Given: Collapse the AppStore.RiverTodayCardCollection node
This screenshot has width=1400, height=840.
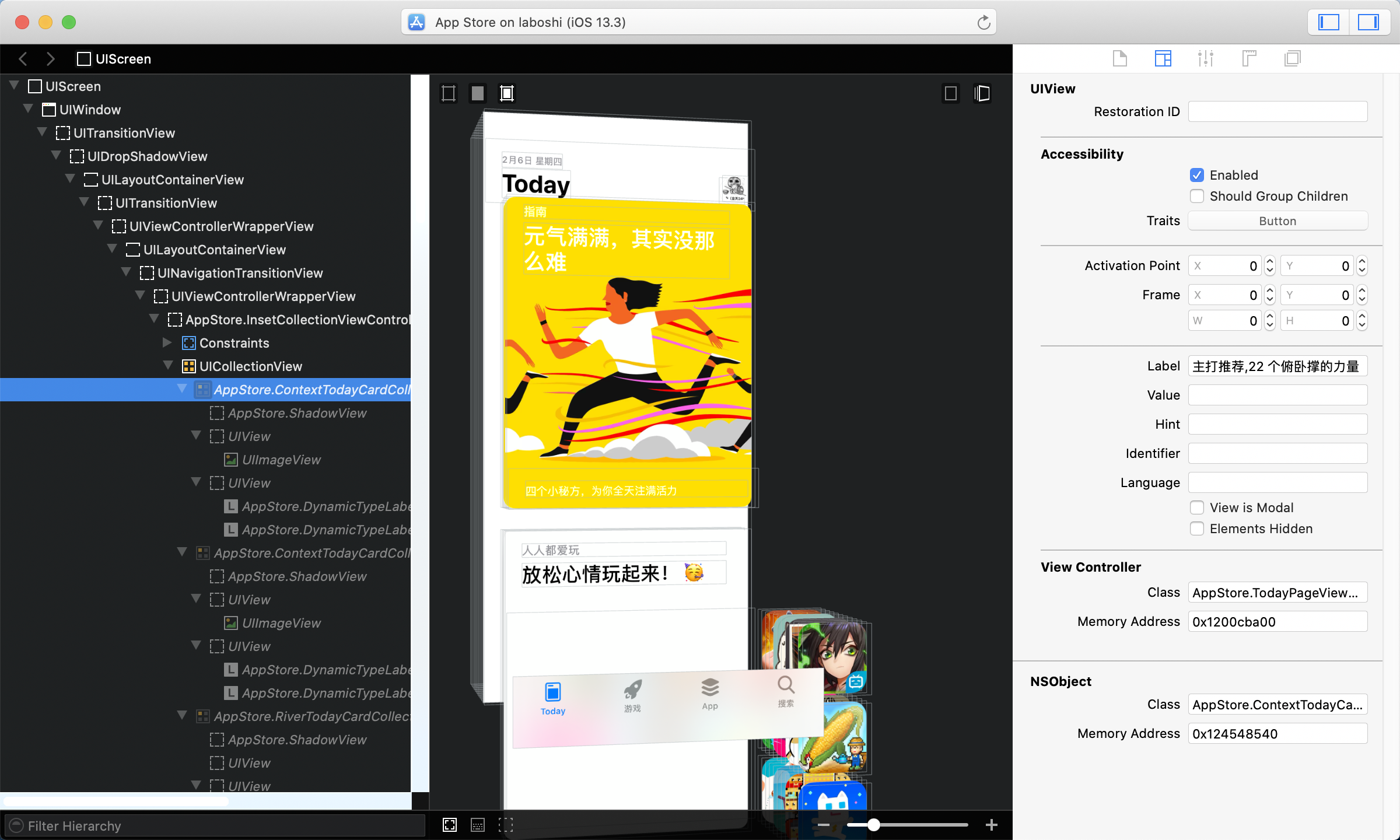Looking at the screenshot, I should (x=182, y=716).
